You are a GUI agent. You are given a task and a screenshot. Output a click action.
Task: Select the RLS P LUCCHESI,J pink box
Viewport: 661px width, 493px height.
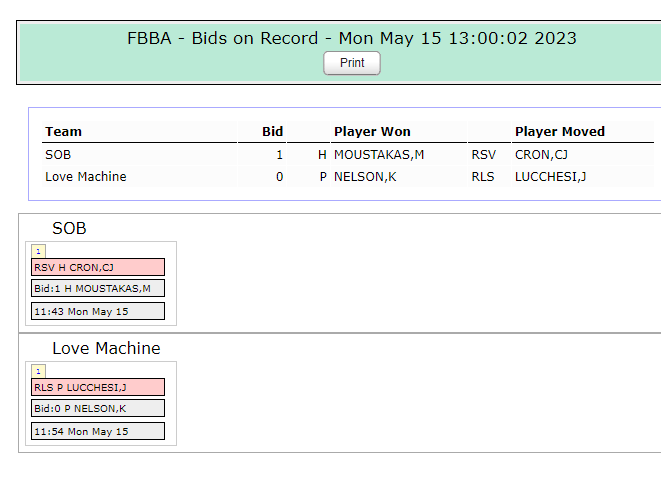click(x=98, y=387)
